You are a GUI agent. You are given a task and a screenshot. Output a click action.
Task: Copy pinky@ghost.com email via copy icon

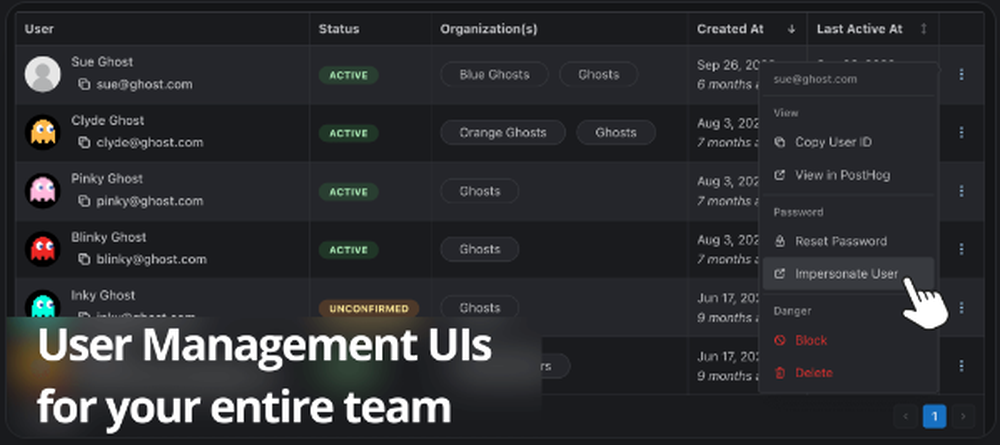pos(84,201)
